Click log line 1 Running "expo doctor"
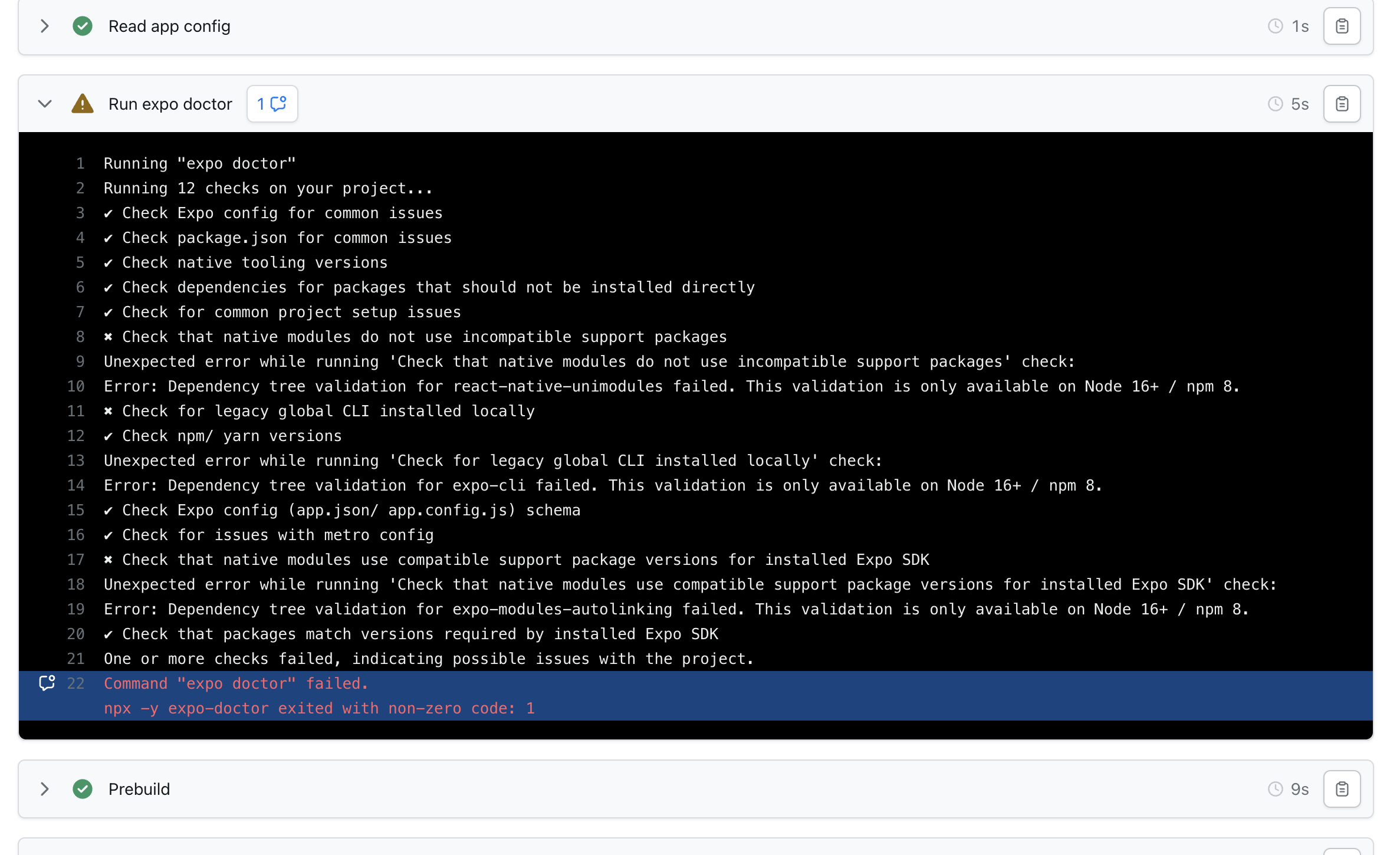This screenshot has height=855, width=1400. click(x=200, y=163)
